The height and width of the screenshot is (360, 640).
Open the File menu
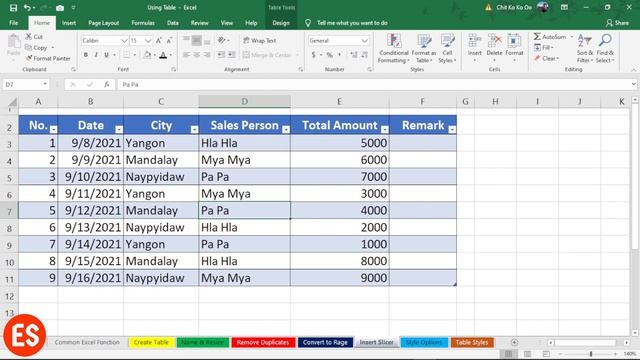coord(13,23)
